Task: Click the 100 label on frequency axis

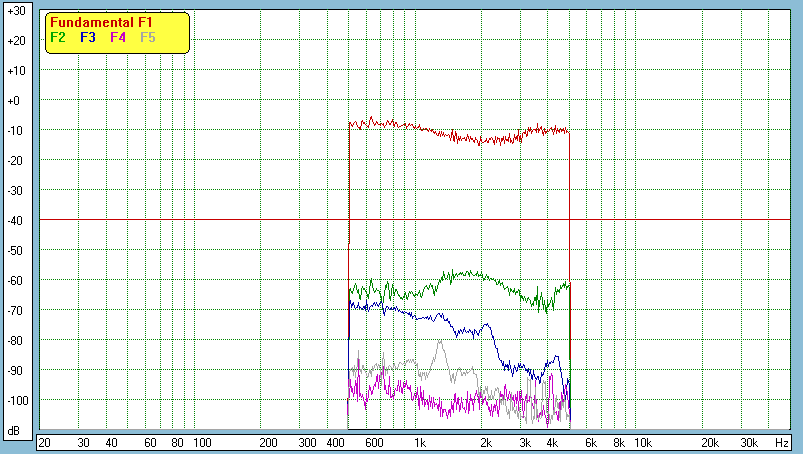Action: click(x=201, y=442)
